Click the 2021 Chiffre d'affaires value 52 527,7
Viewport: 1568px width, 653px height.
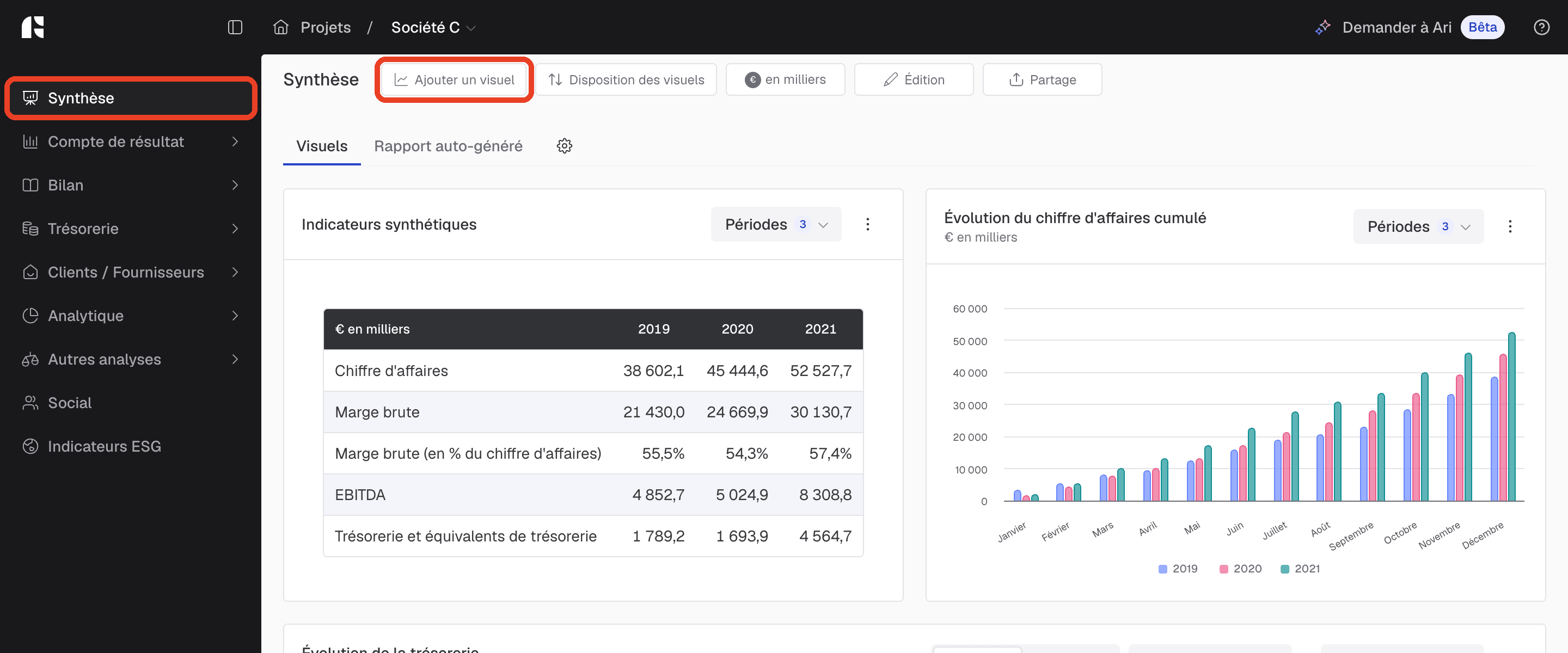coord(820,371)
